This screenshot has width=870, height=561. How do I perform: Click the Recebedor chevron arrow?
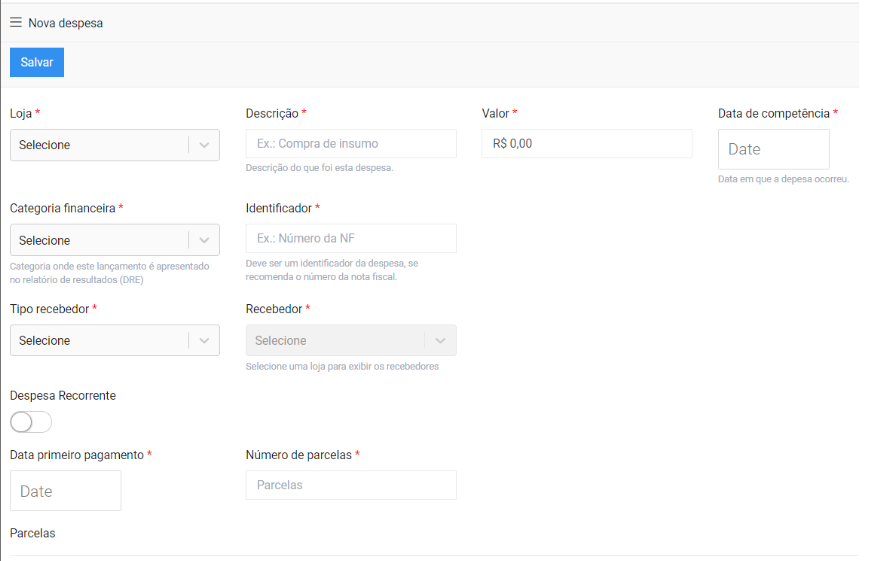click(440, 340)
